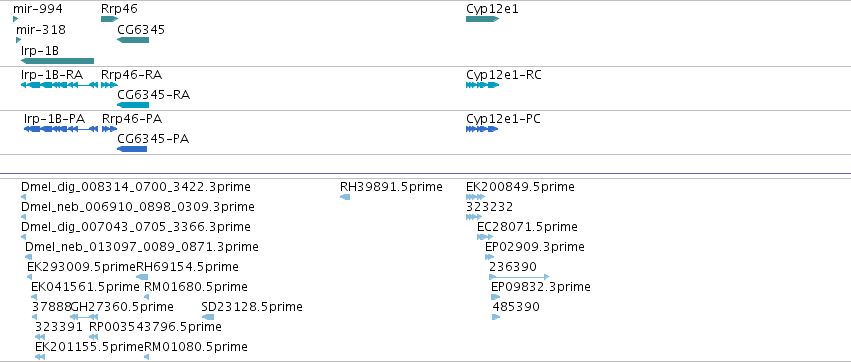
Task: Click the Rrp46 gene arrow glyph
Action: pos(110,19)
